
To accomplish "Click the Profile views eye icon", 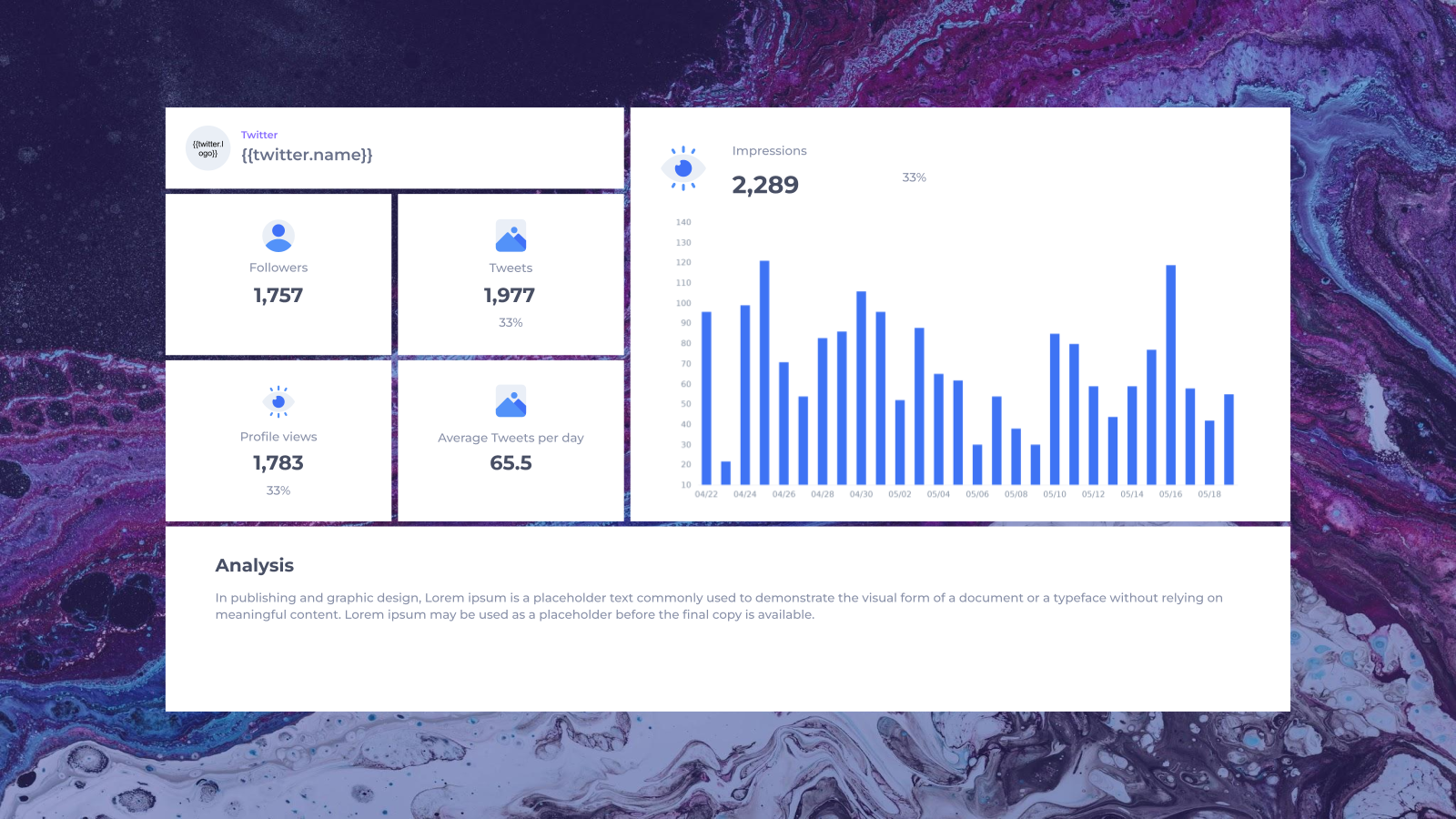I will [278, 401].
